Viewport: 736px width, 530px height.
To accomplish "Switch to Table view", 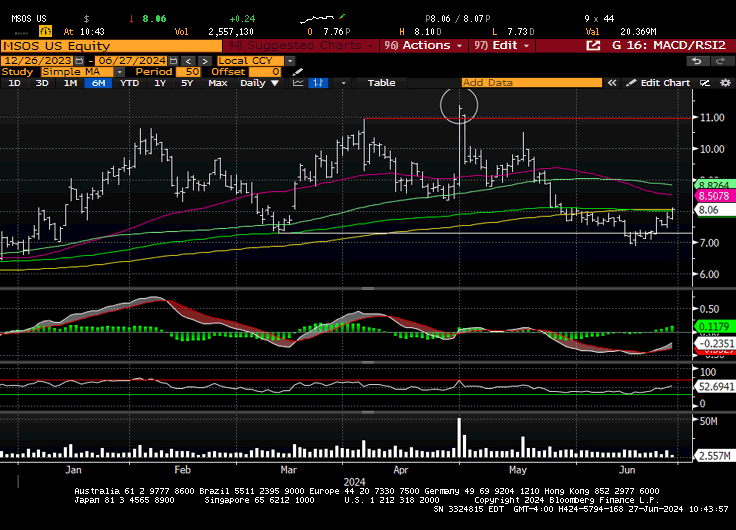I will [381, 83].
